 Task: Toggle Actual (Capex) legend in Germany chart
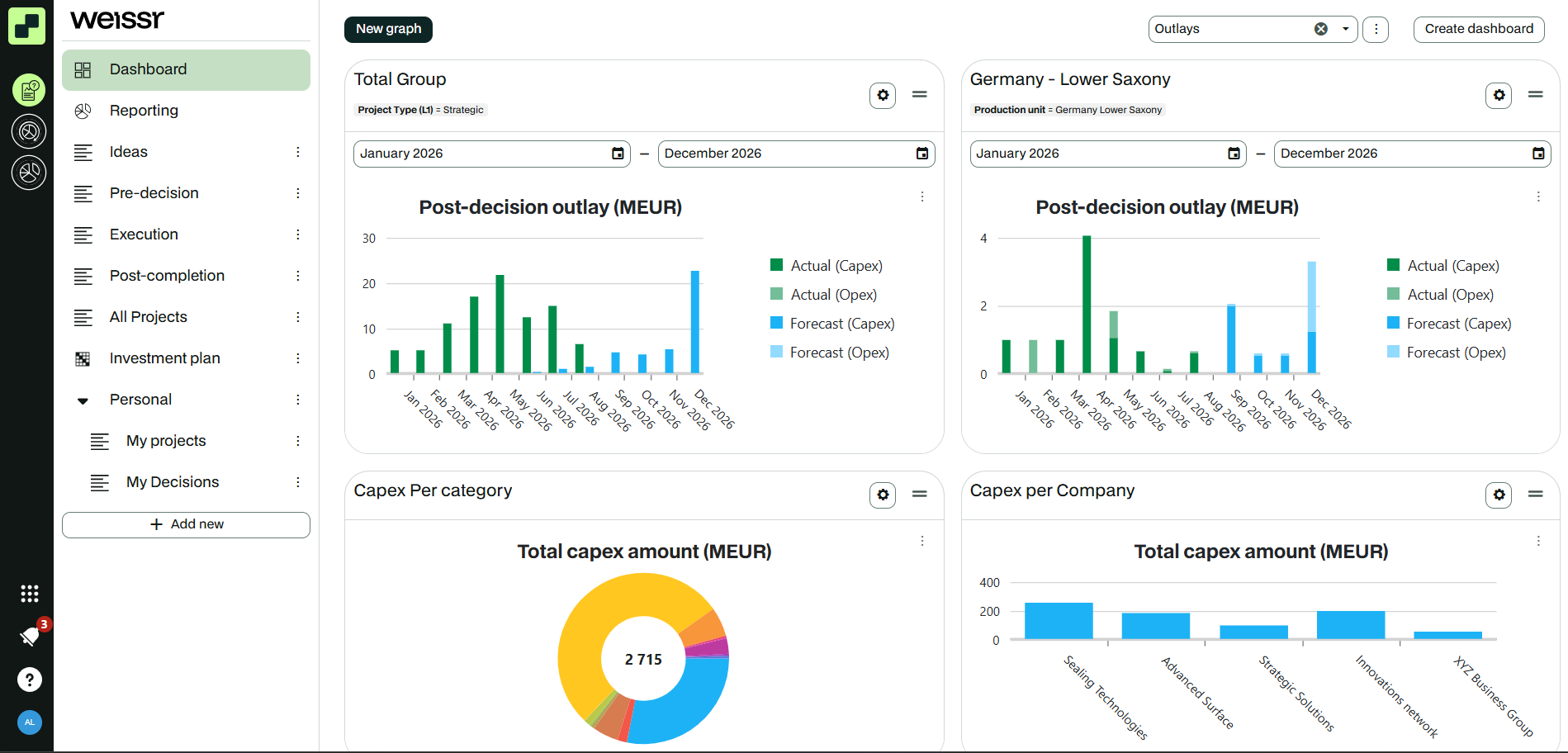pyautogui.click(x=1443, y=266)
